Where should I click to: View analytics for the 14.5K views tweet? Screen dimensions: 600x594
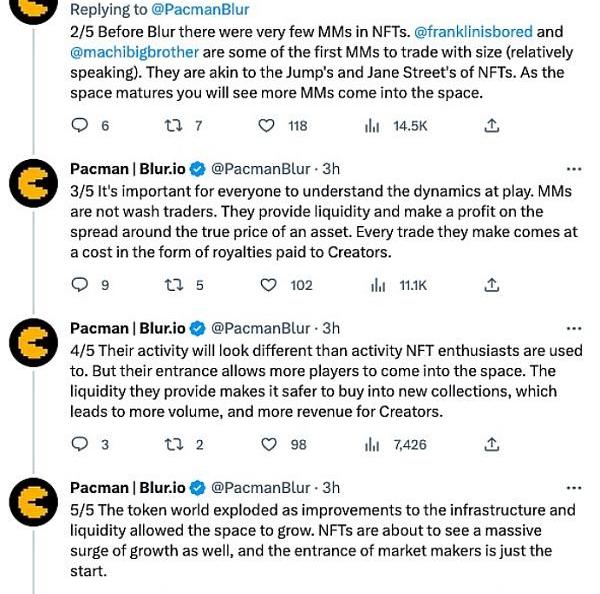374,126
